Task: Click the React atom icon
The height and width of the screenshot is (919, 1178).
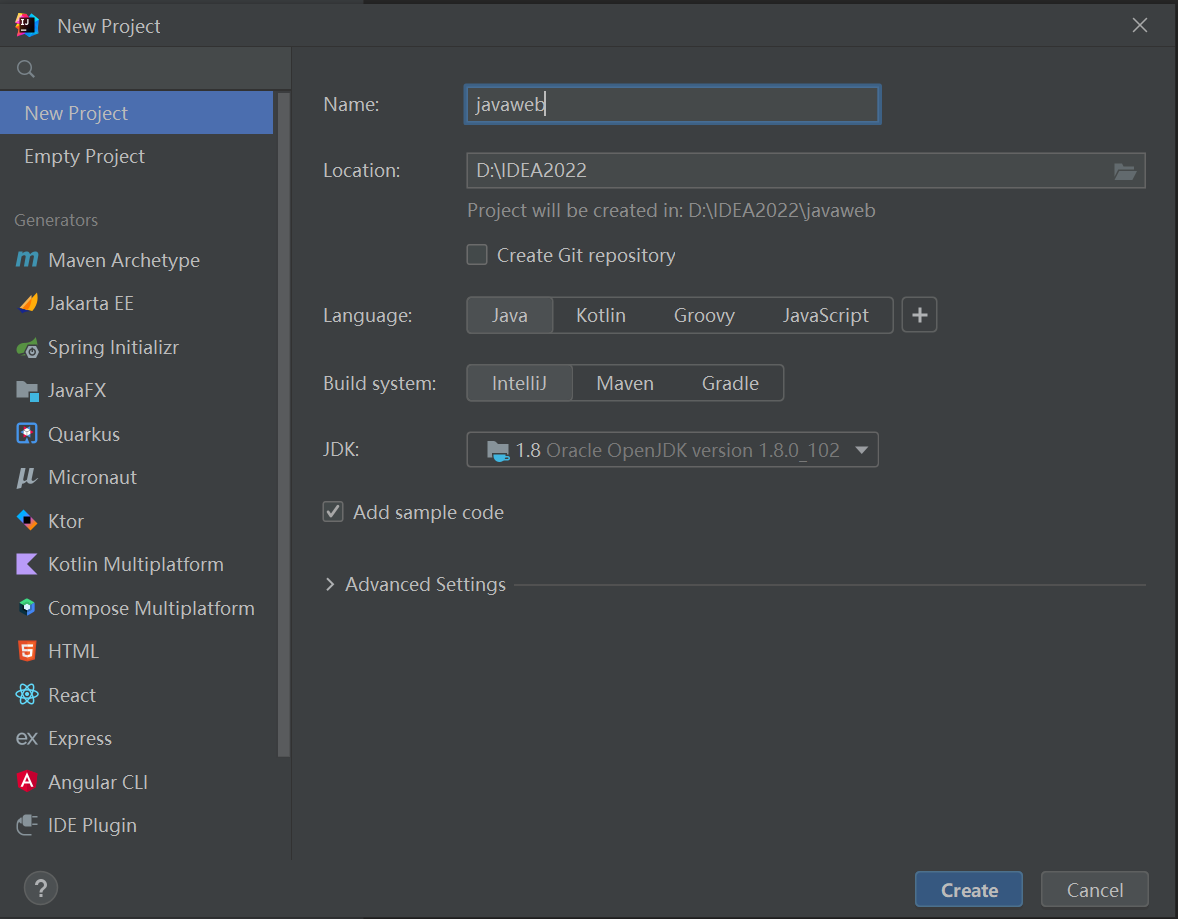Action: click(x=27, y=694)
